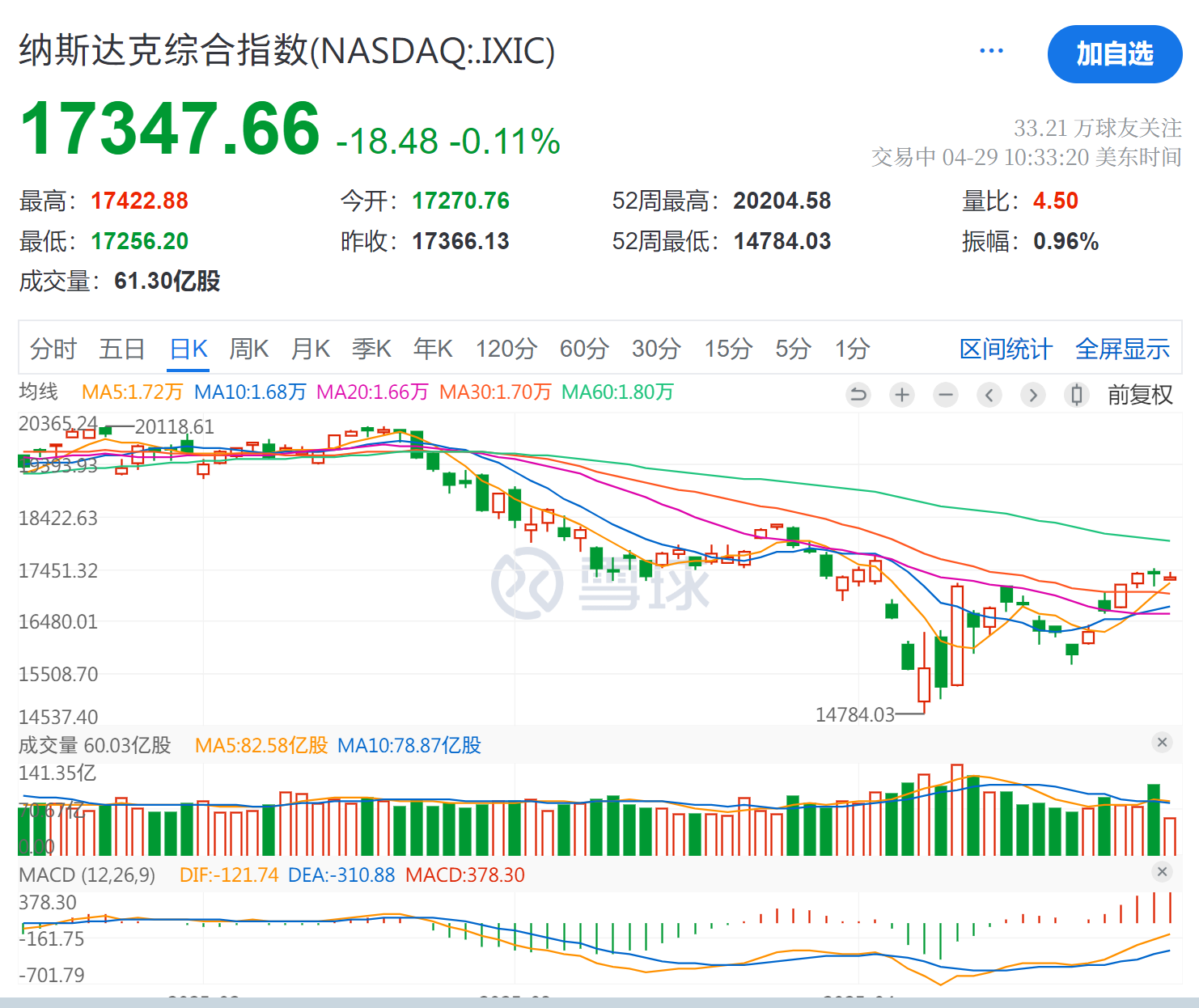
Task: Pick the 5分 interval tab
Action: pyautogui.click(x=793, y=349)
